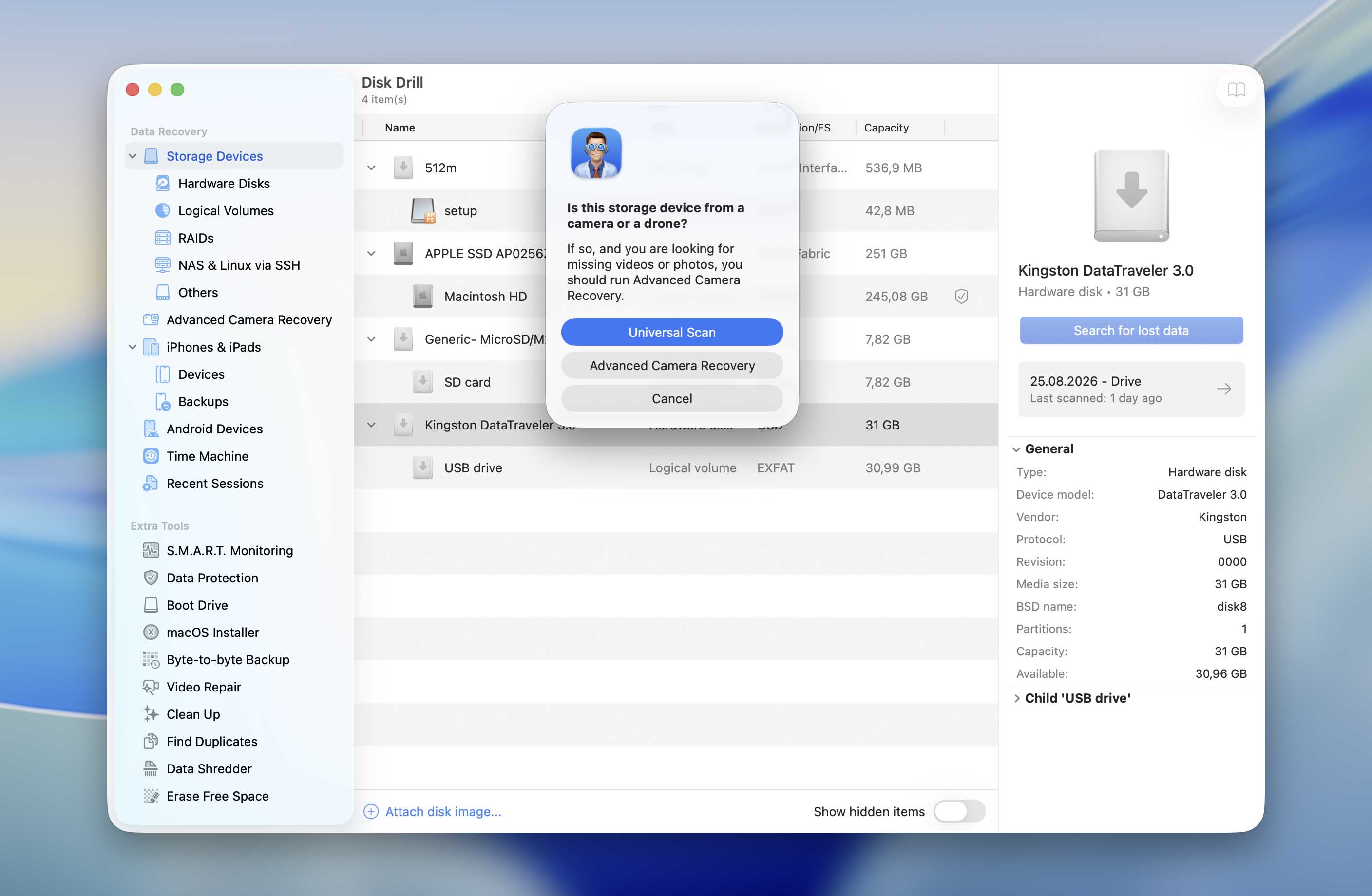
Task: Click the green fullscreen window button
Action: 177,89
